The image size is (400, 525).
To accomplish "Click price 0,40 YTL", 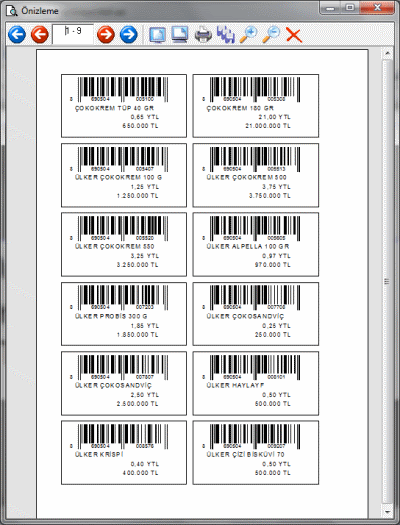I will [145, 464].
